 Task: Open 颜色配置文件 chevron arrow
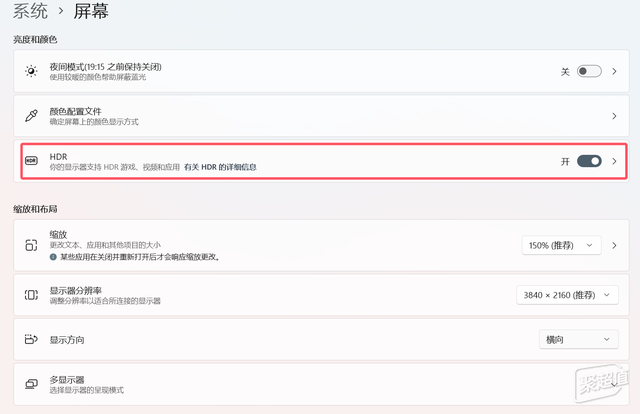[614, 116]
